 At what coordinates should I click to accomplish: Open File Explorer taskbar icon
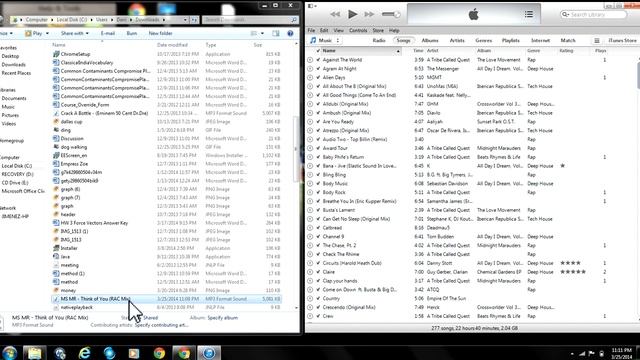(x=35, y=353)
